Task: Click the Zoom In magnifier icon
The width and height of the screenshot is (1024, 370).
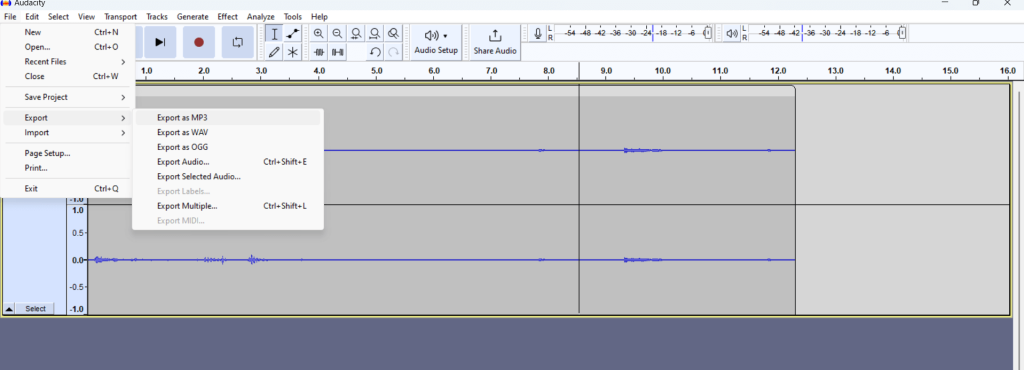Action: (319, 34)
